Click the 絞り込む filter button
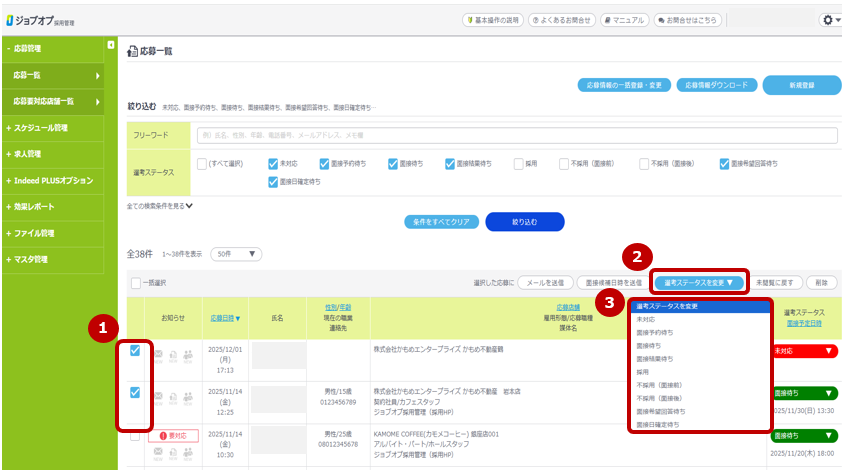The width and height of the screenshot is (842, 472). tap(524, 222)
